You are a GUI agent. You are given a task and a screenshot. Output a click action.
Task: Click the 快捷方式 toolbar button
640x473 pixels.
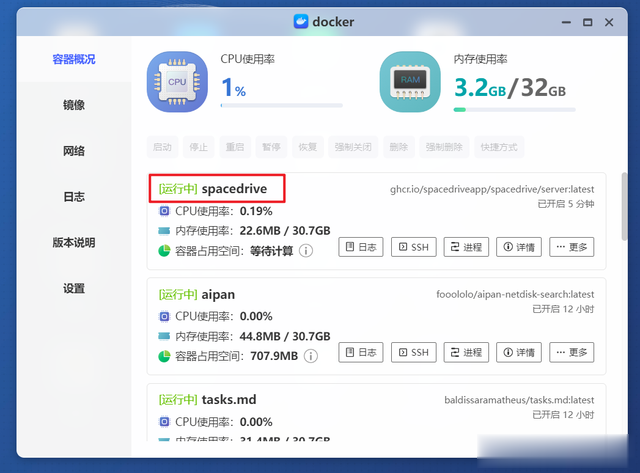[499, 147]
